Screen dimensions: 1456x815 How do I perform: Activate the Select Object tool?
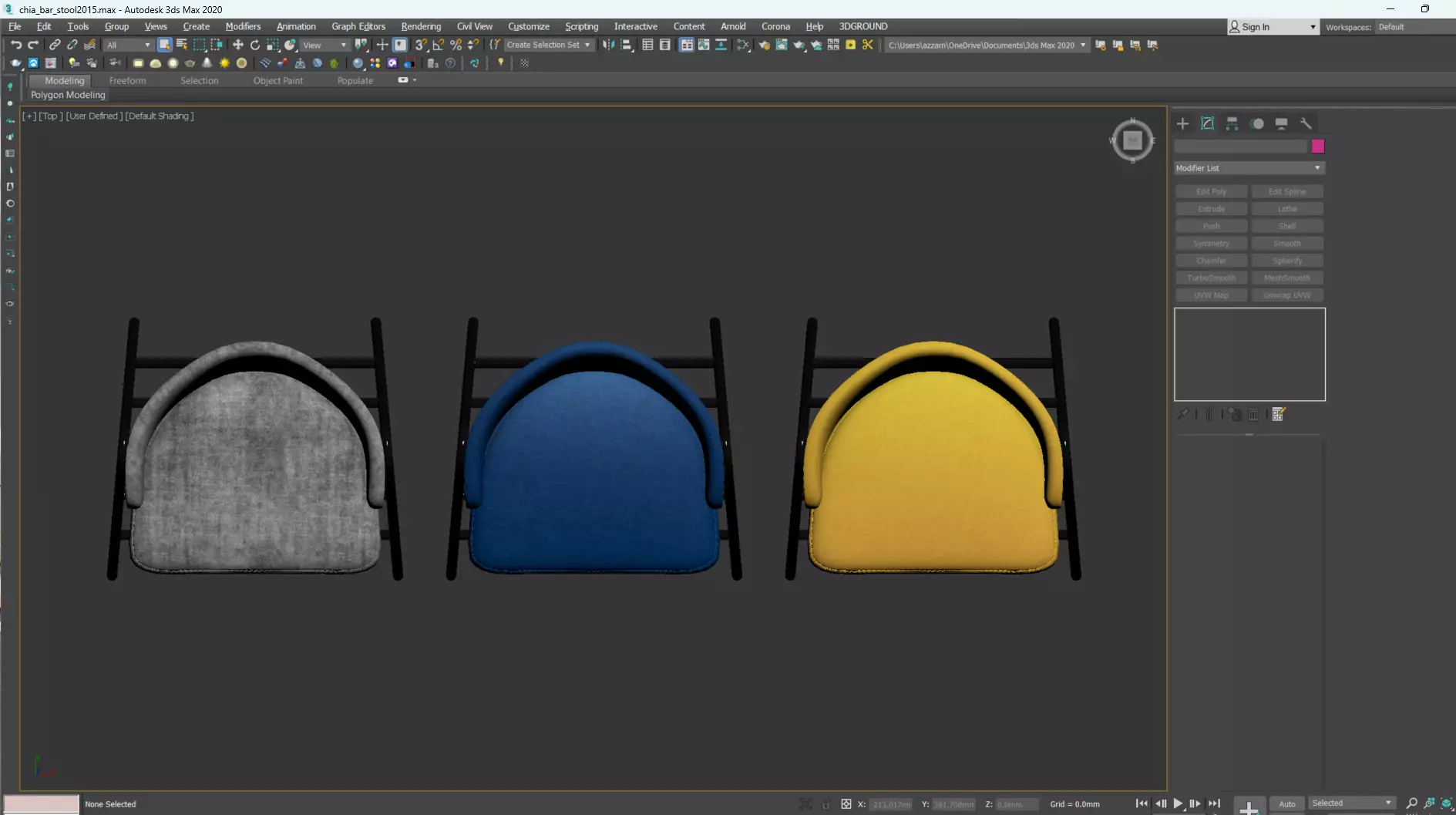pos(164,45)
